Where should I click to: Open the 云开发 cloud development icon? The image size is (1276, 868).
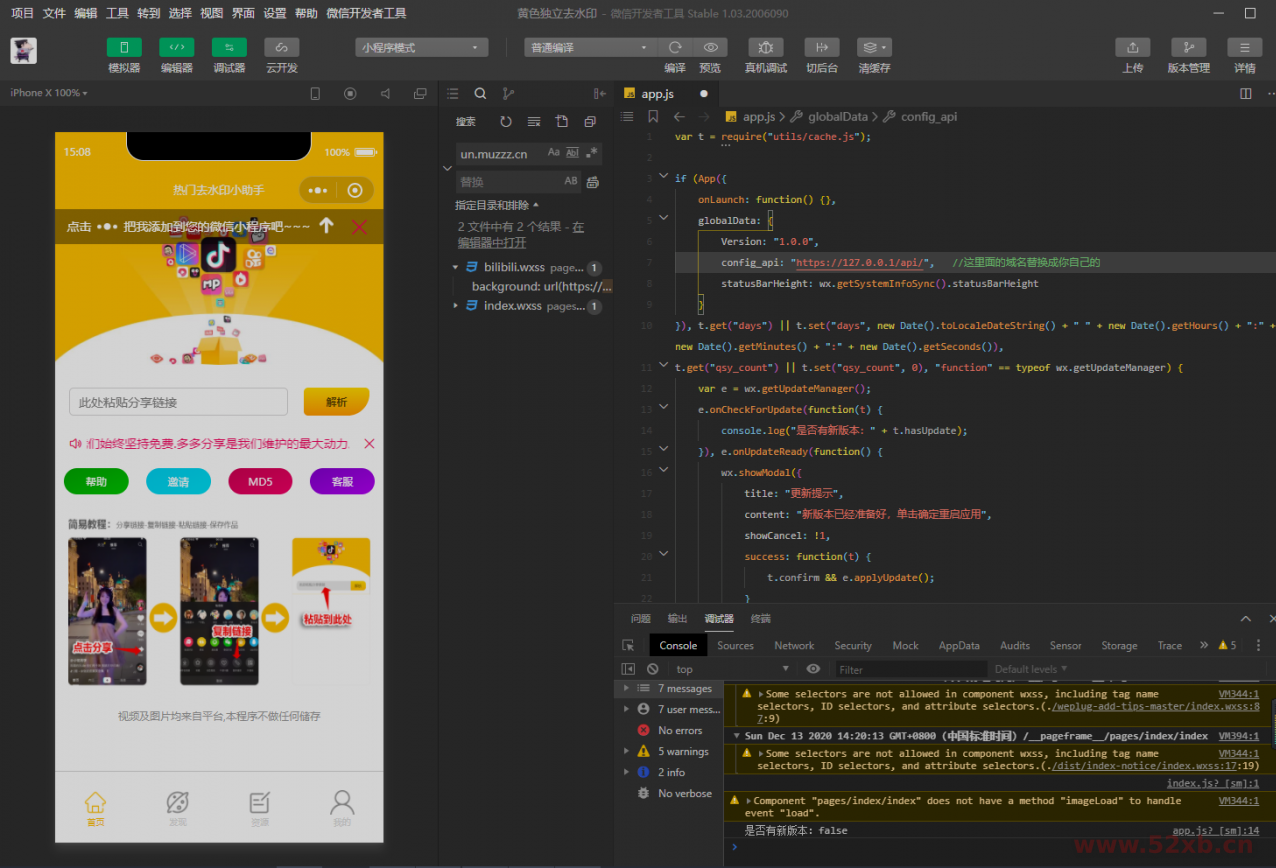tap(281, 47)
